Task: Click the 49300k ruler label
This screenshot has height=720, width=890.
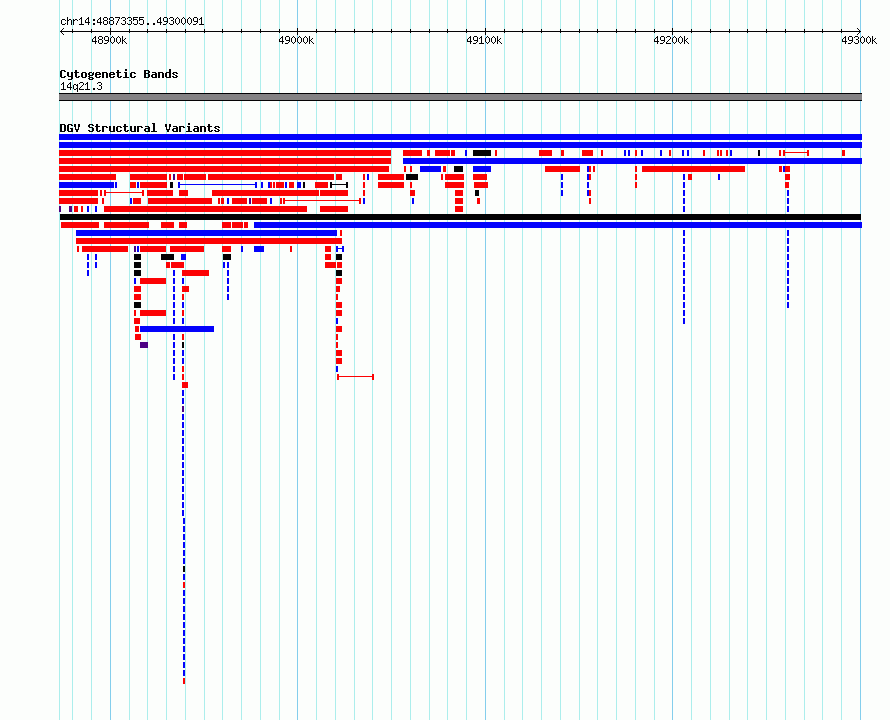Action: click(859, 40)
